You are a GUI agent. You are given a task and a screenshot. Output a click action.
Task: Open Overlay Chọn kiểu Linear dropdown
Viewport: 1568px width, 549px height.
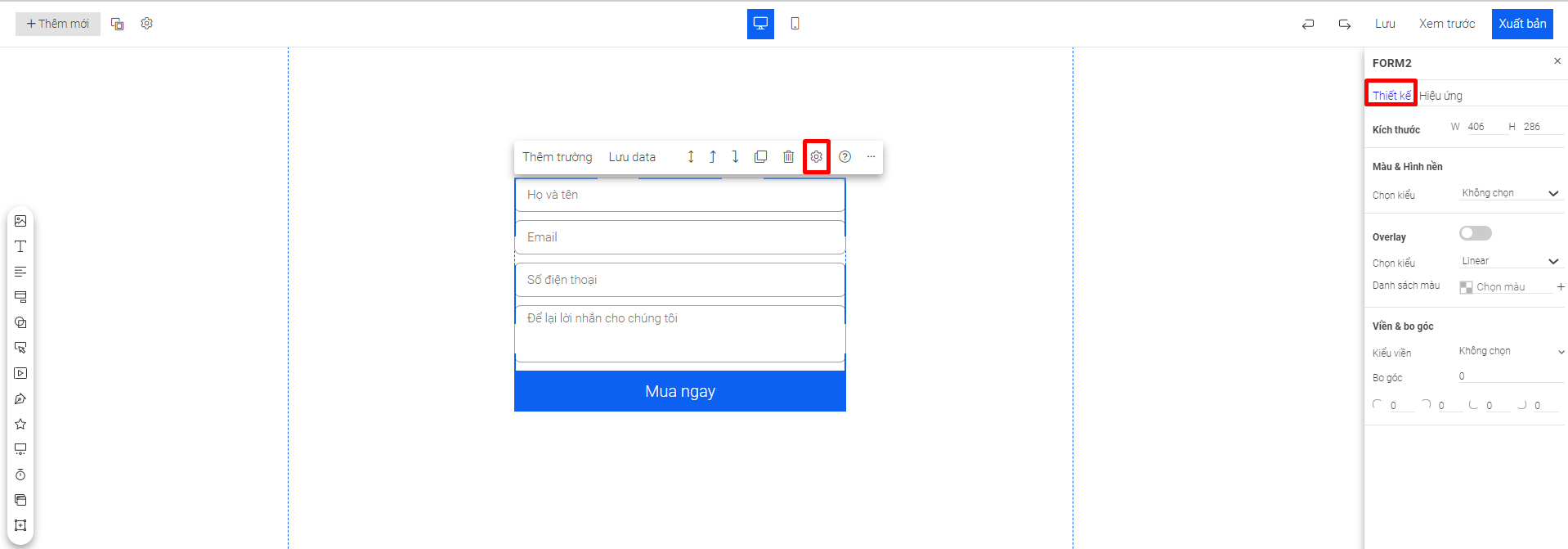click(x=1511, y=261)
